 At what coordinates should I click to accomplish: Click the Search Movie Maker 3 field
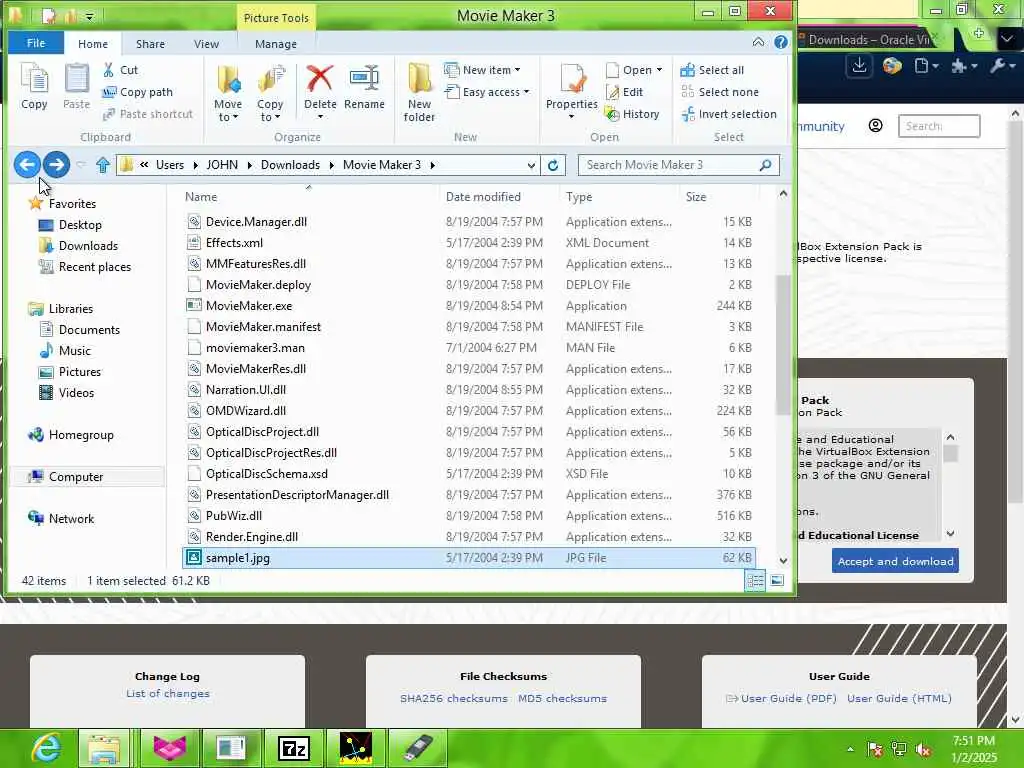(679, 165)
